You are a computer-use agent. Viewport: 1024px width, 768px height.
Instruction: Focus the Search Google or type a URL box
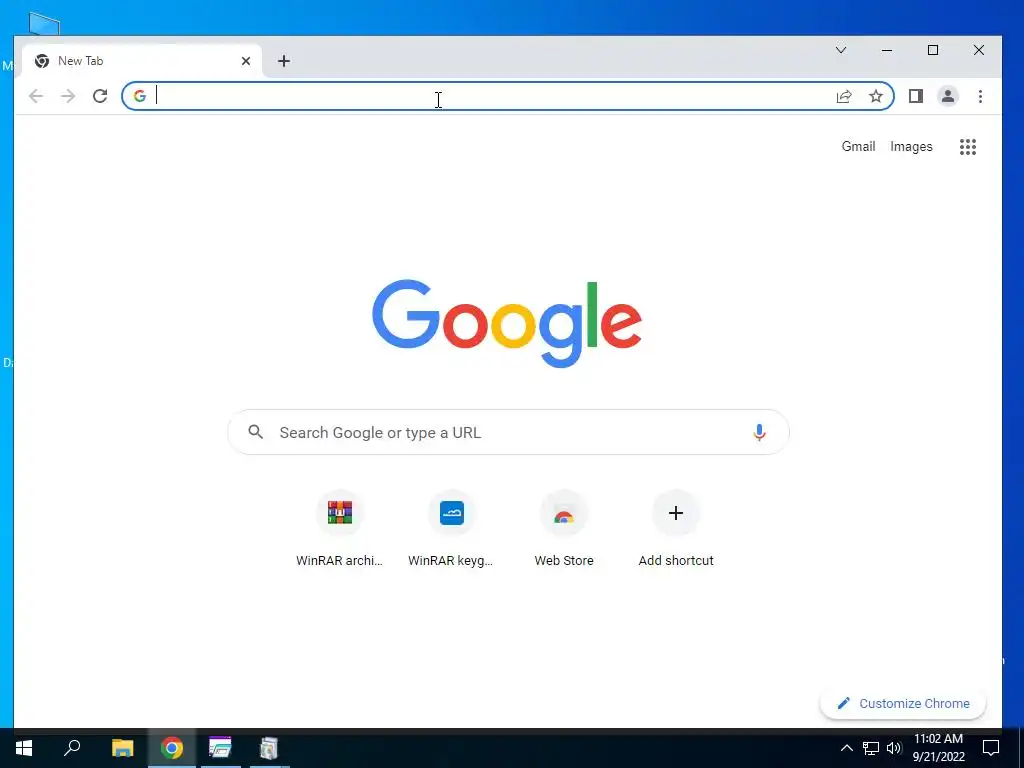508,432
